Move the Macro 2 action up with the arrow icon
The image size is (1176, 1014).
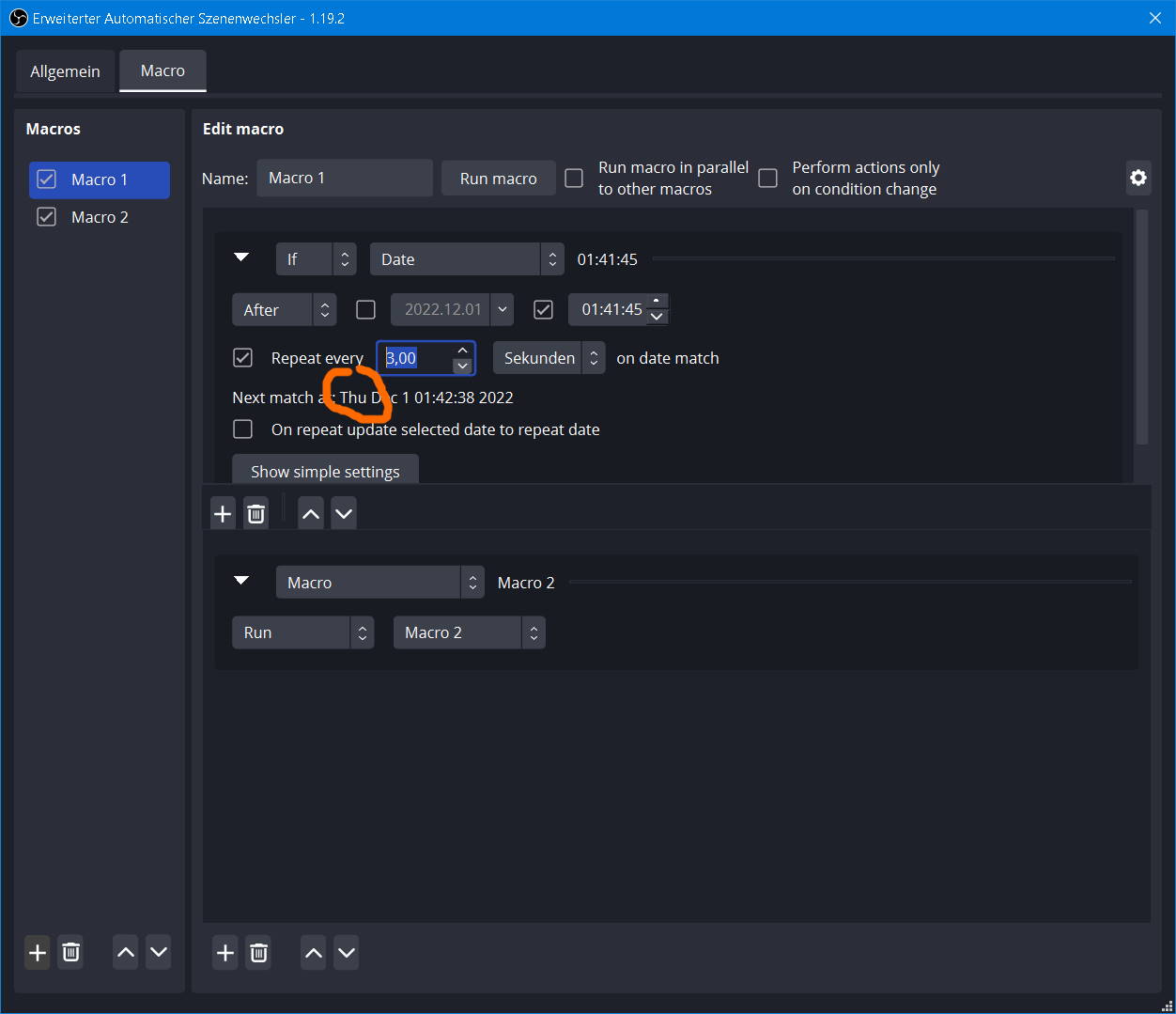pos(313,952)
